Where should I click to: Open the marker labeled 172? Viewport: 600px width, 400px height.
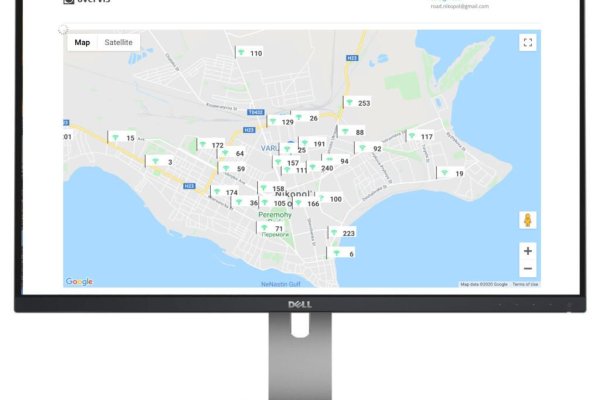tap(211, 145)
